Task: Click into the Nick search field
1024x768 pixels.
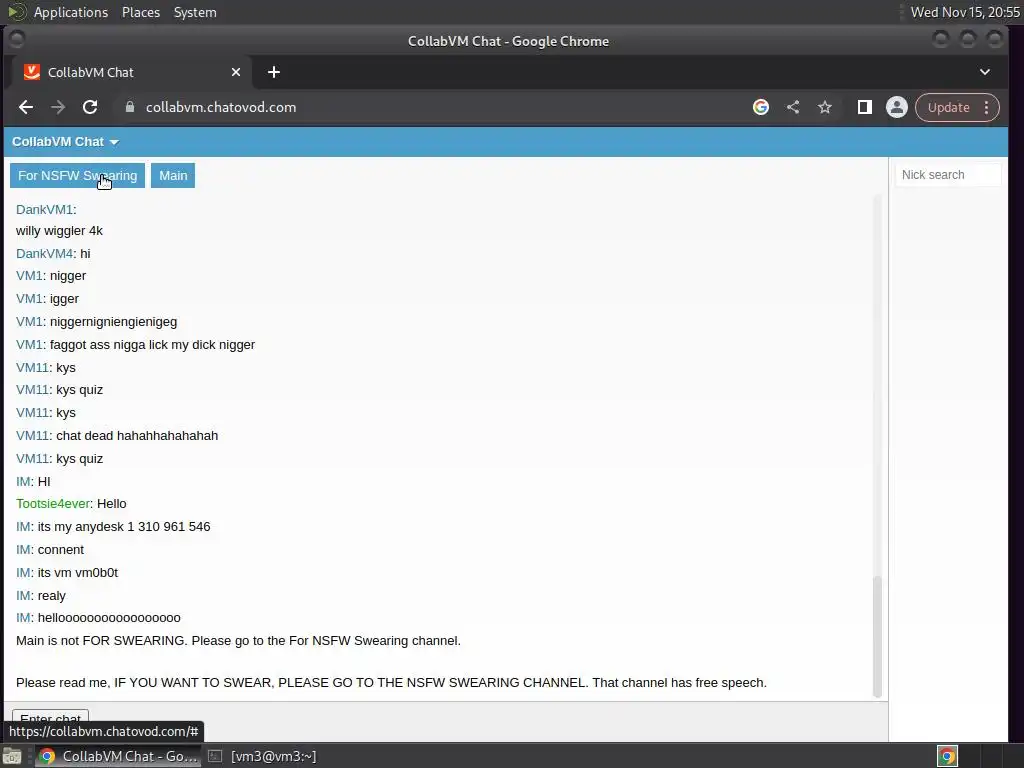Action: [948, 175]
